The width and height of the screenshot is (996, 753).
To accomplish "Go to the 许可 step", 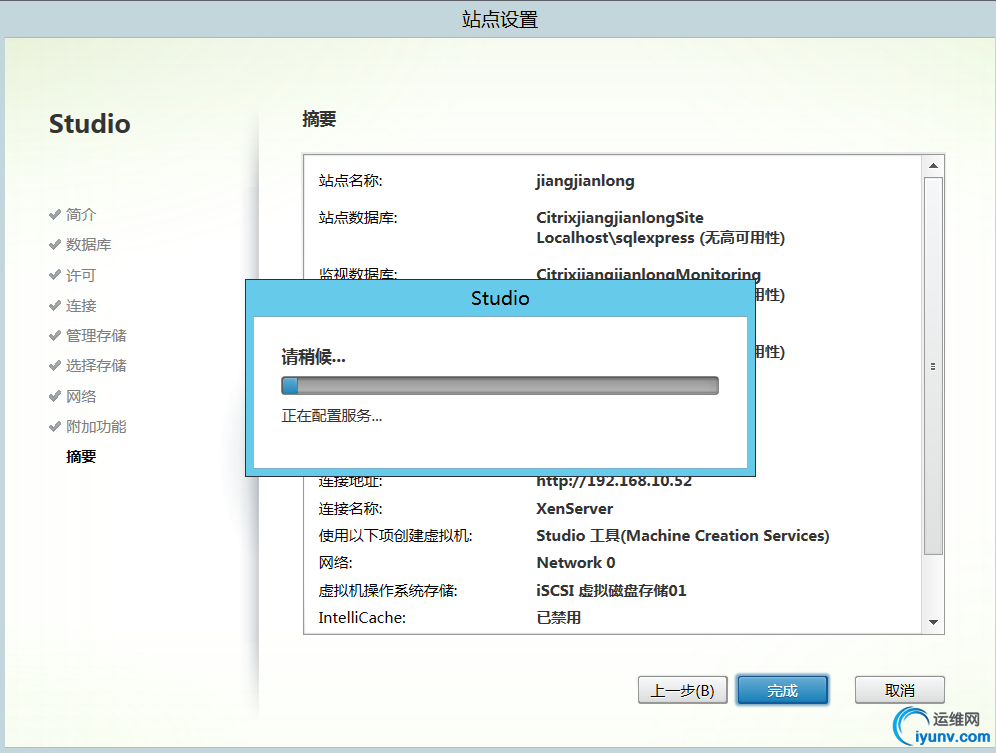I will pos(81,275).
